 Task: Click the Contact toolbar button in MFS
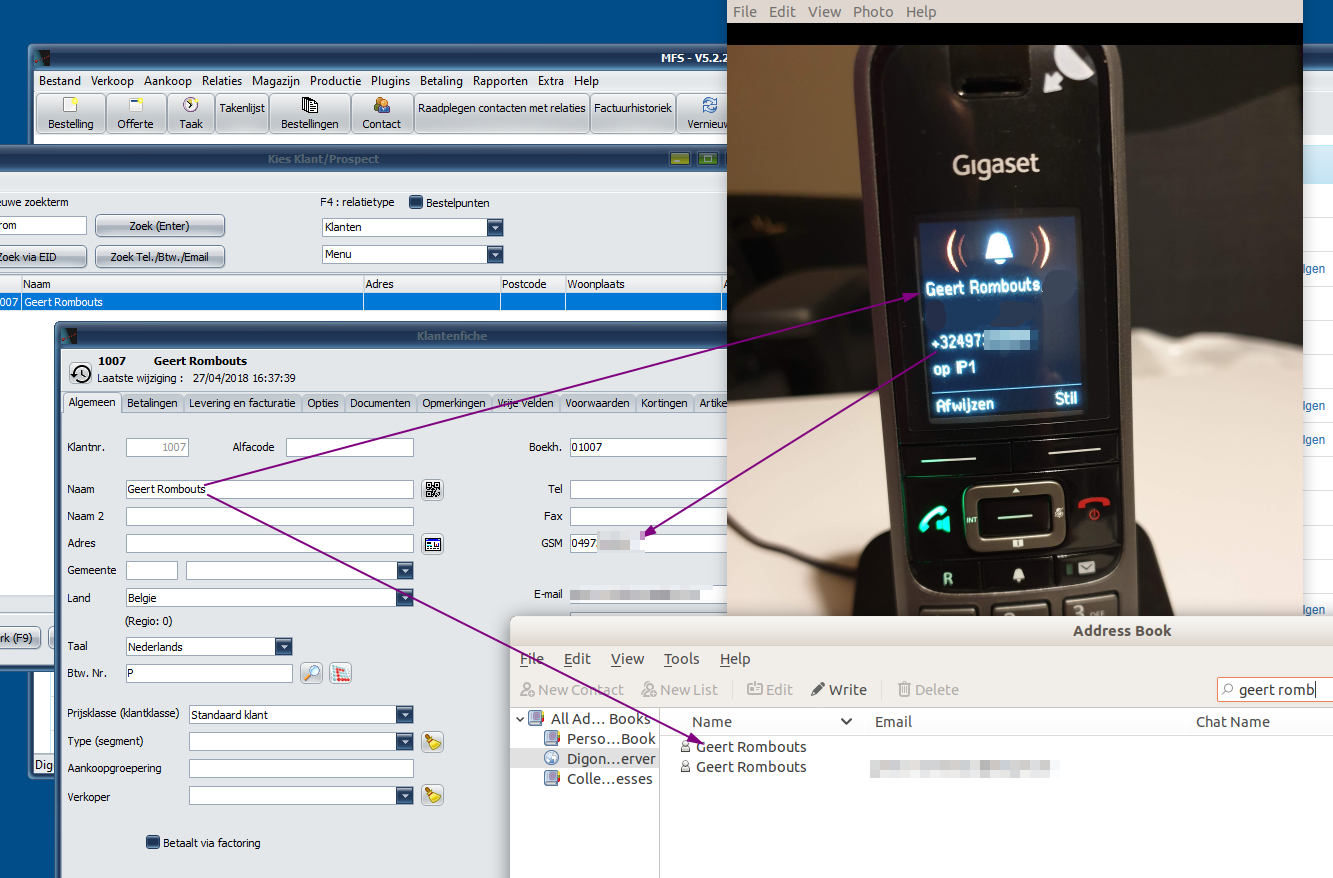click(381, 113)
